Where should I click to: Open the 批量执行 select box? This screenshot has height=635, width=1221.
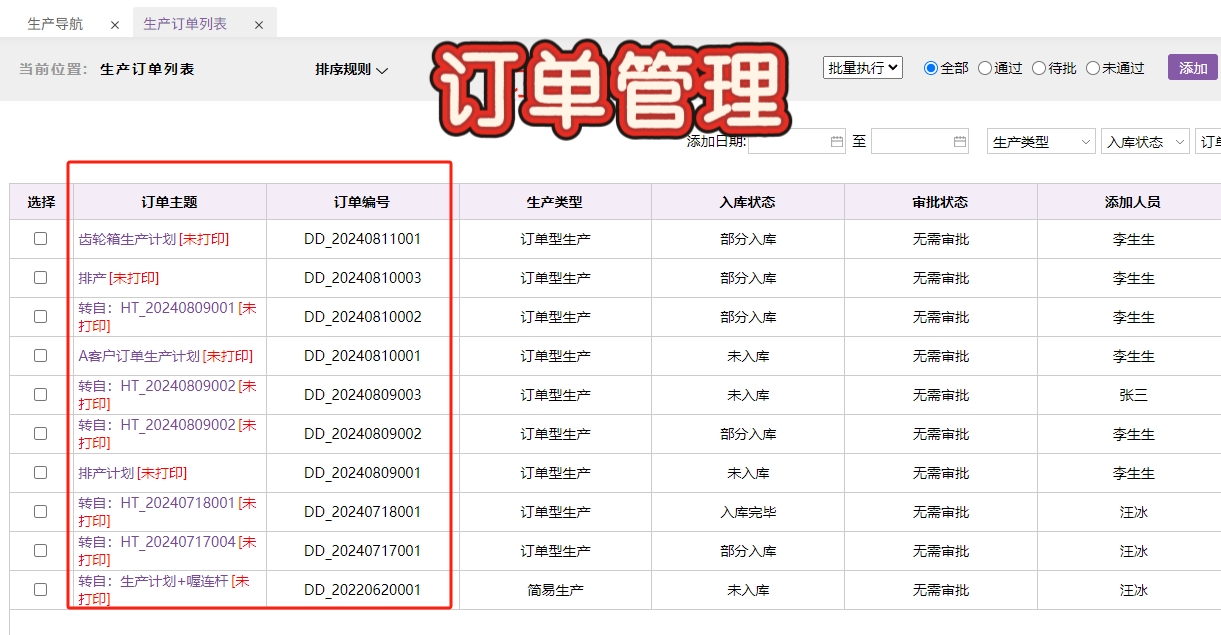(863, 67)
